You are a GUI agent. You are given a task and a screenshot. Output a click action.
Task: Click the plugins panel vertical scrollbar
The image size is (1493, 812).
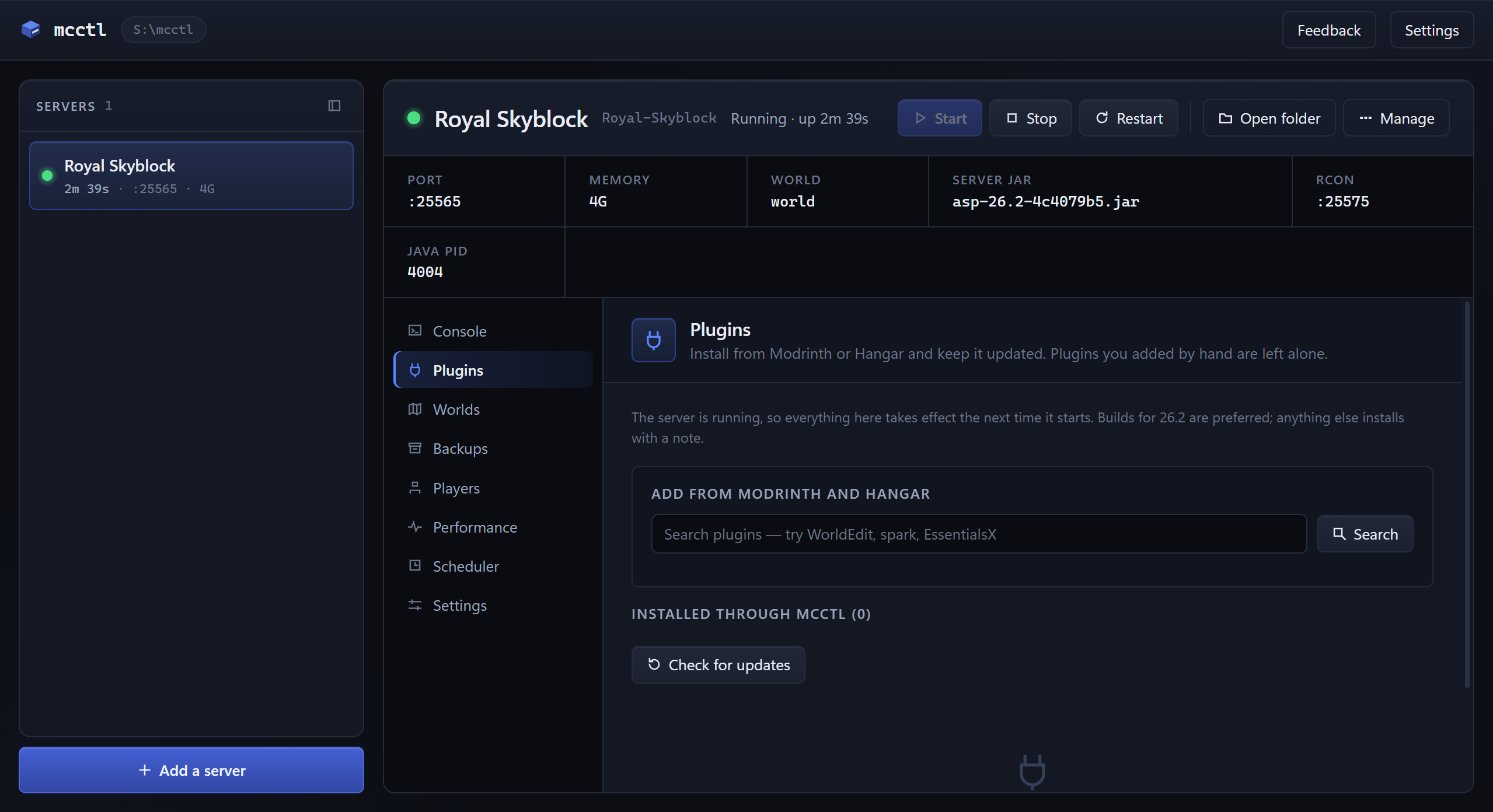click(1467, 495)
